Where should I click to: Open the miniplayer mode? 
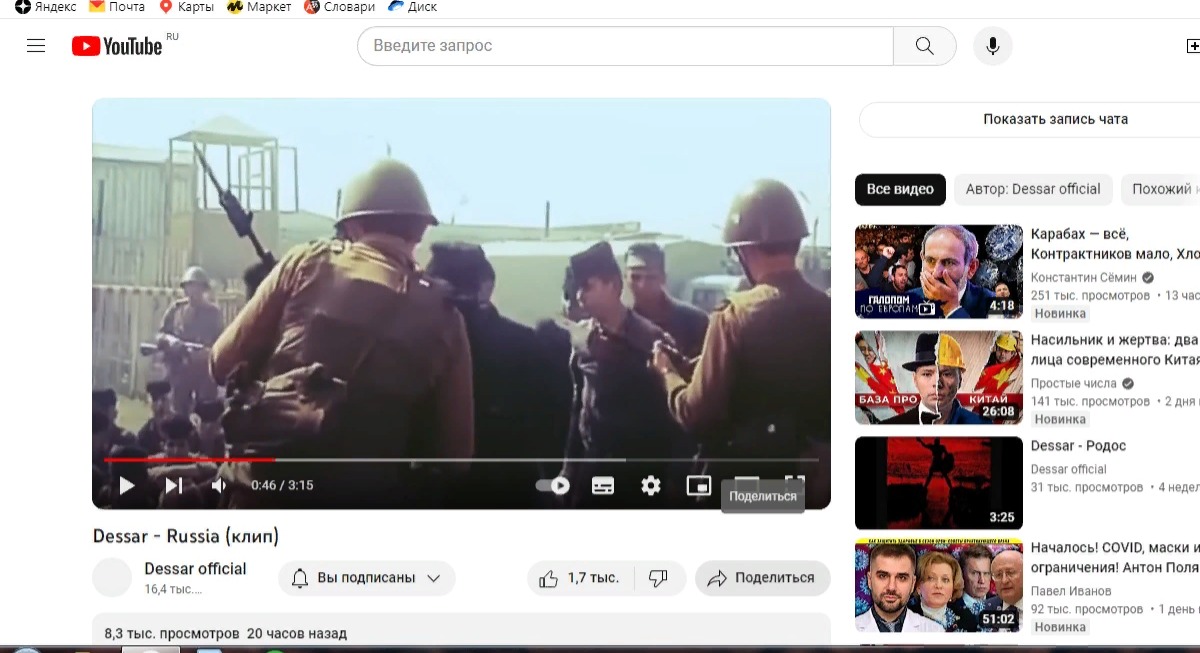pyautogui.click(x=698, y=485)
